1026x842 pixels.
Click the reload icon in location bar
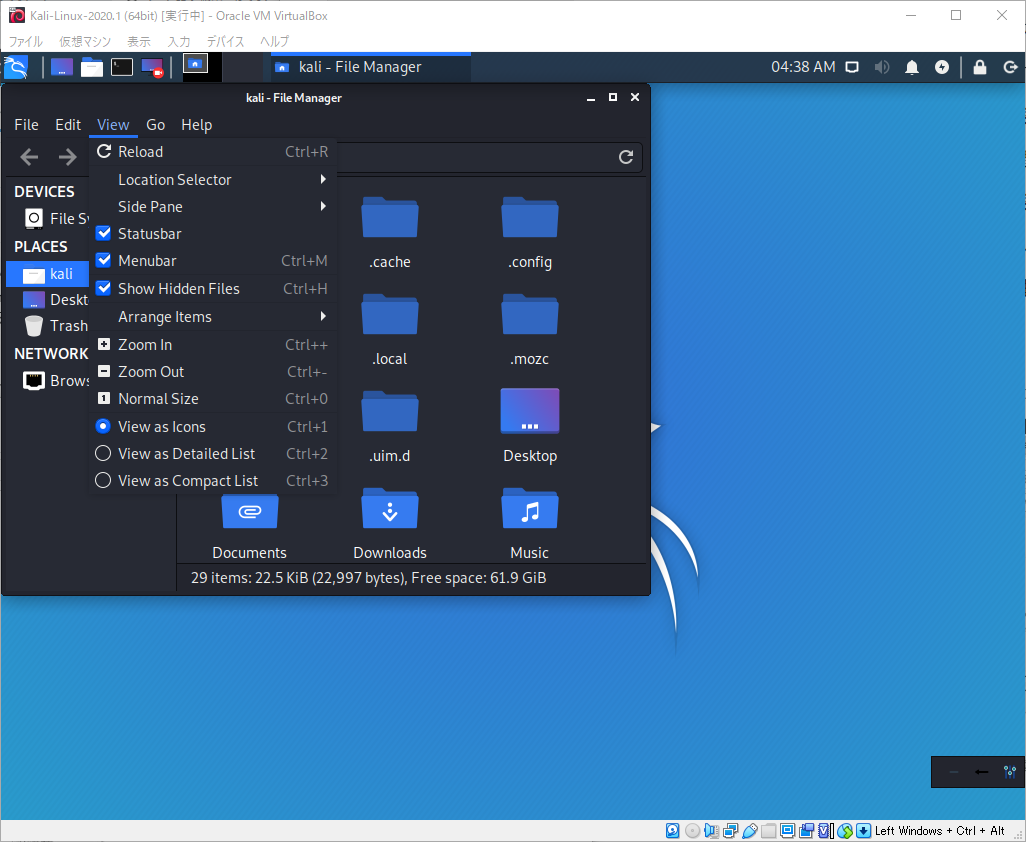(x=626, y=157)
